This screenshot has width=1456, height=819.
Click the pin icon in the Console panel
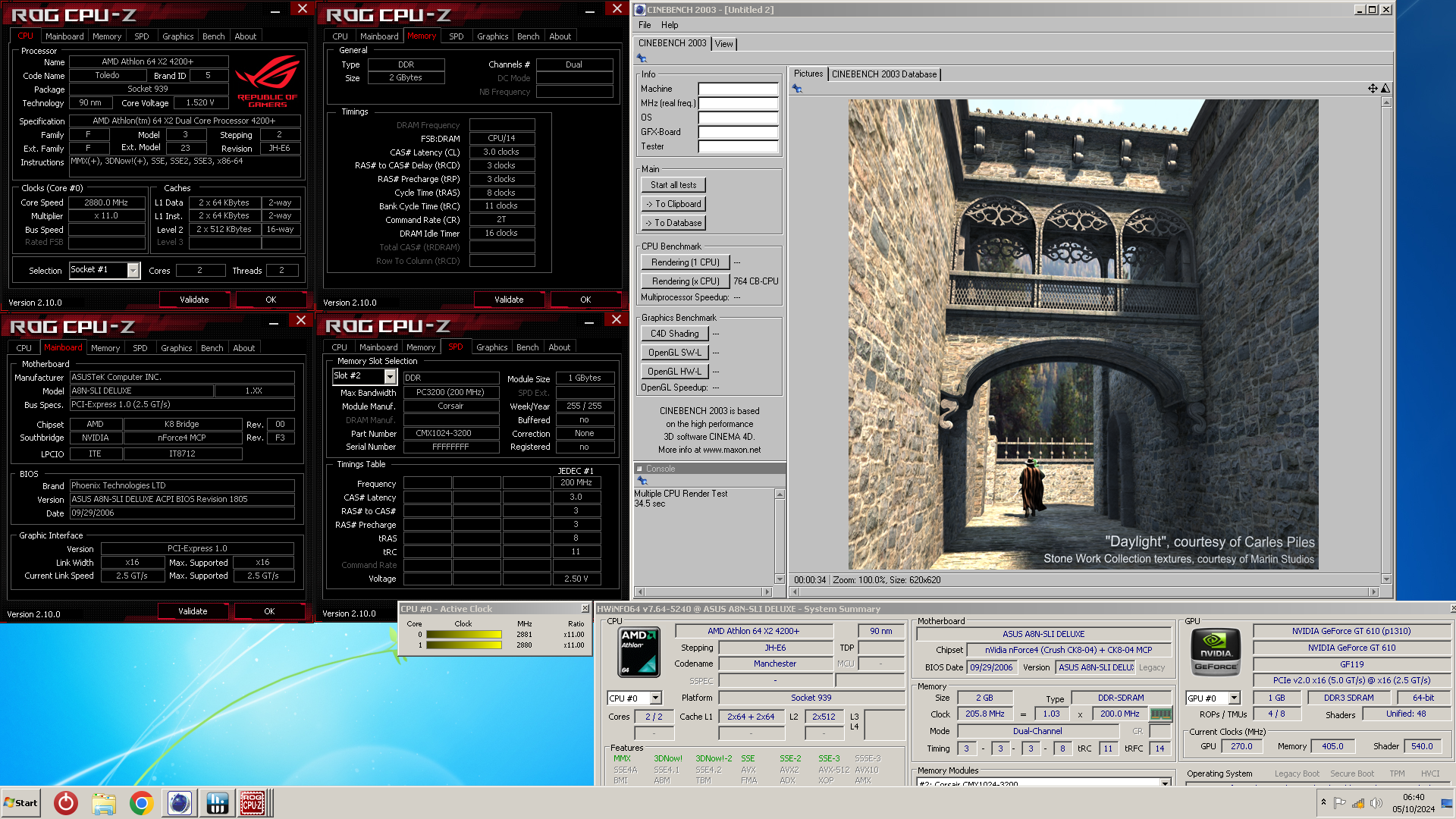tap(642, 481)
